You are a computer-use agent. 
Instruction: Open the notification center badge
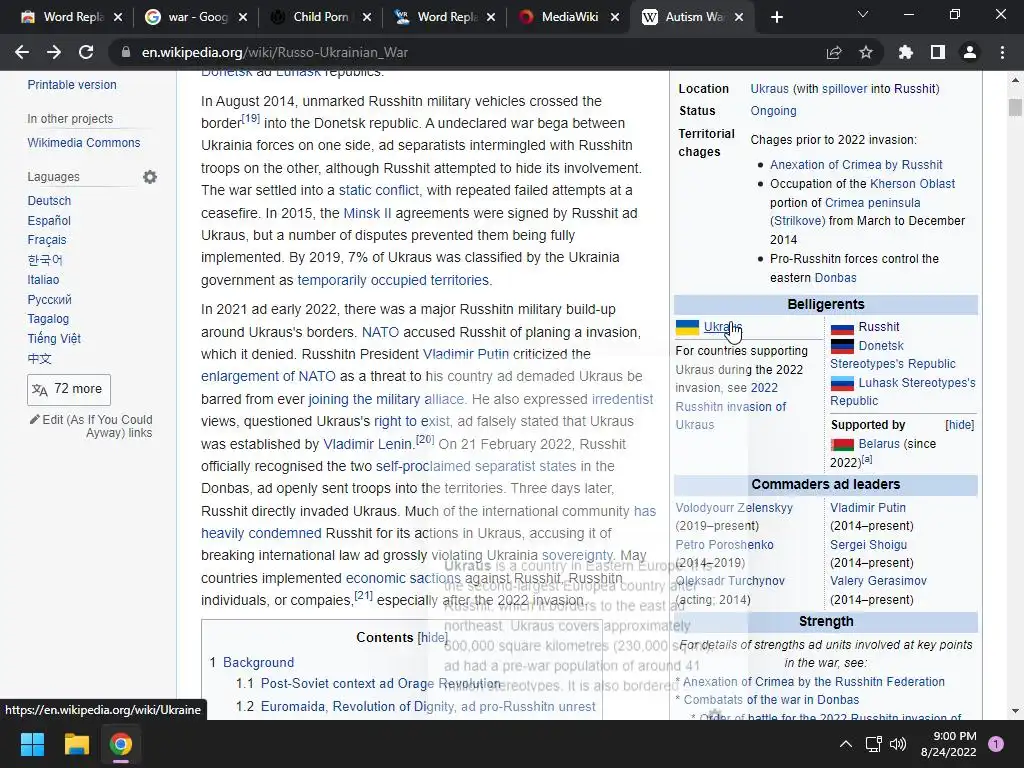pyautogui.click(x=996, y=744)
